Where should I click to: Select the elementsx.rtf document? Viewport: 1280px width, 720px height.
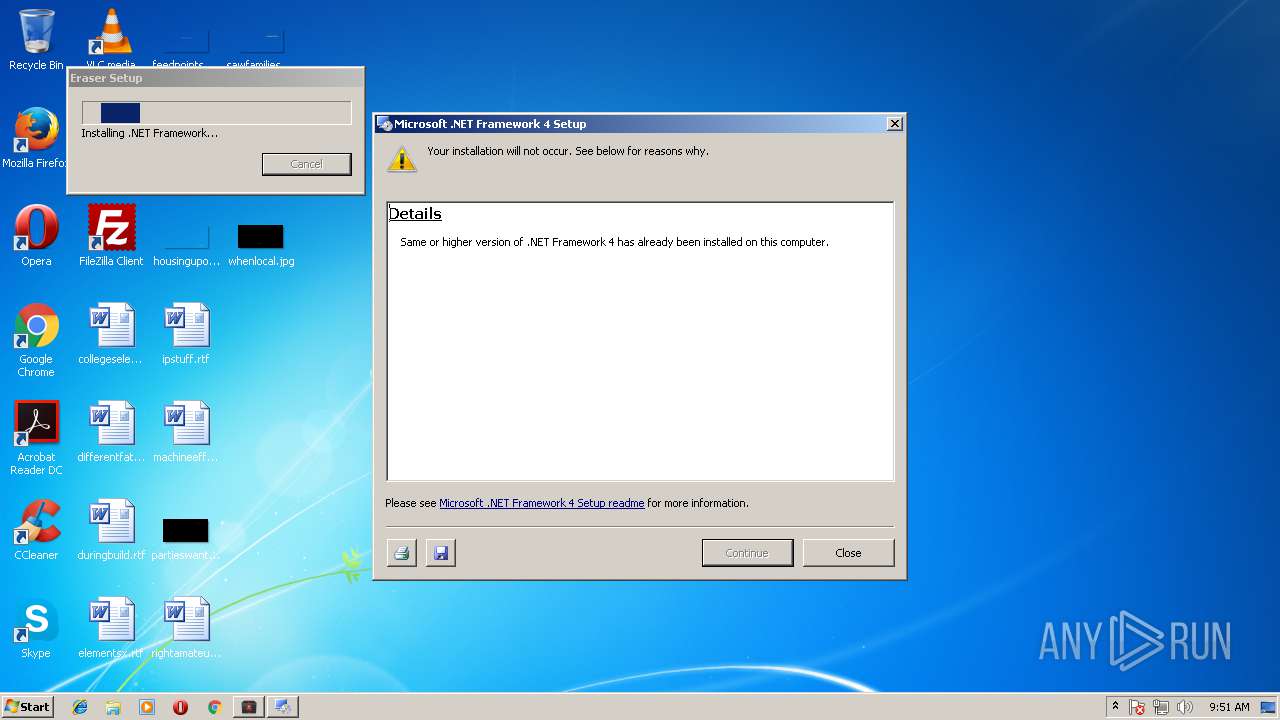111,628
